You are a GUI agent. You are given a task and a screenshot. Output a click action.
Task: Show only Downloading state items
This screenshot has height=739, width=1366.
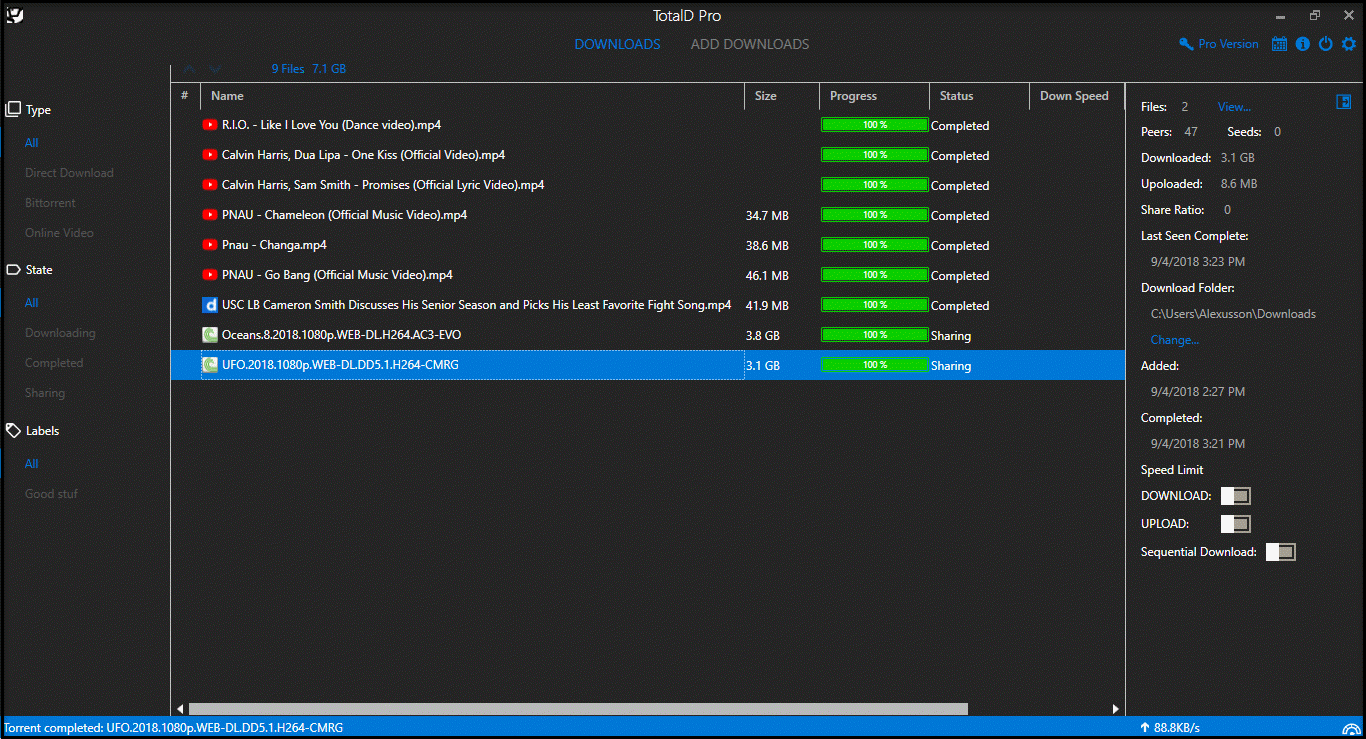(60, 333)
